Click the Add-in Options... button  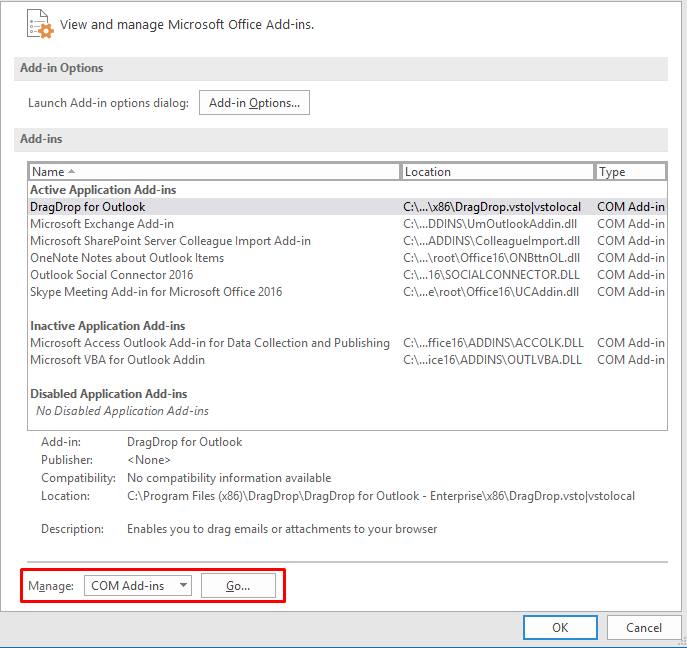coord(254,103)
